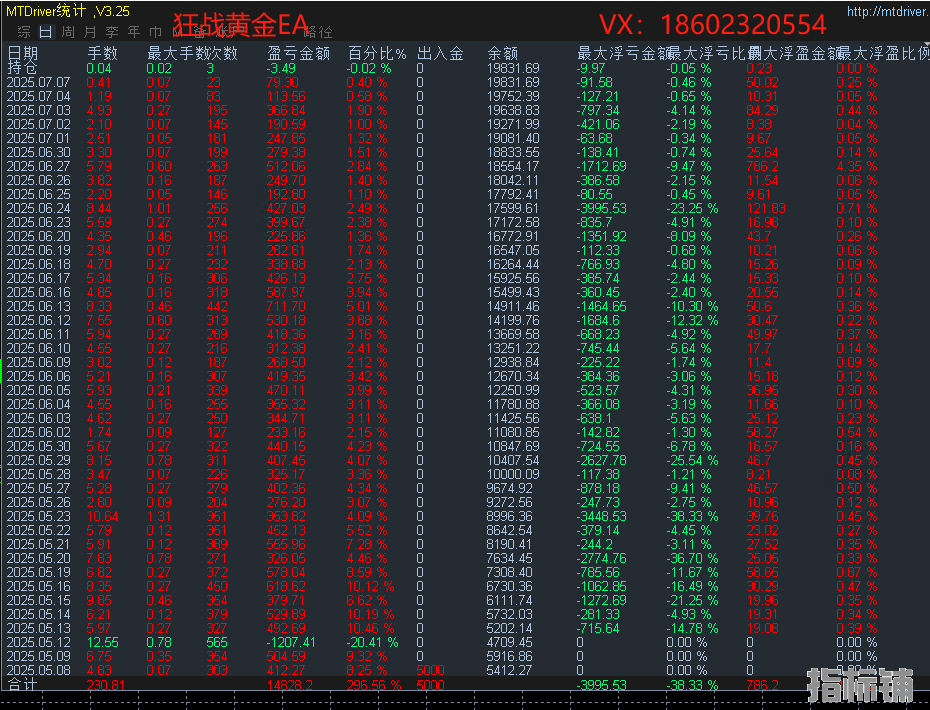This screenshot has height=710, width=930.
Task: Click the floating loss -3448.53
Action: 601,516
